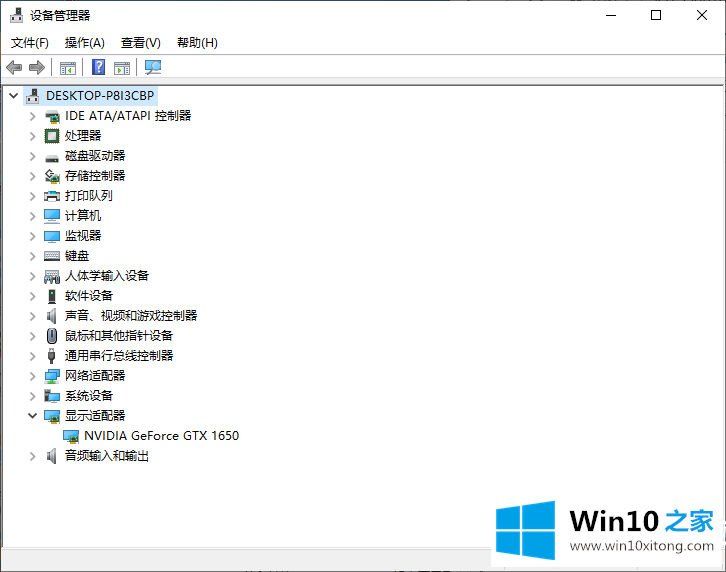The height and width of the screenshot is (572, 726).
Task: Expand the 计算机 node
Action: click(x=32, y=216)
